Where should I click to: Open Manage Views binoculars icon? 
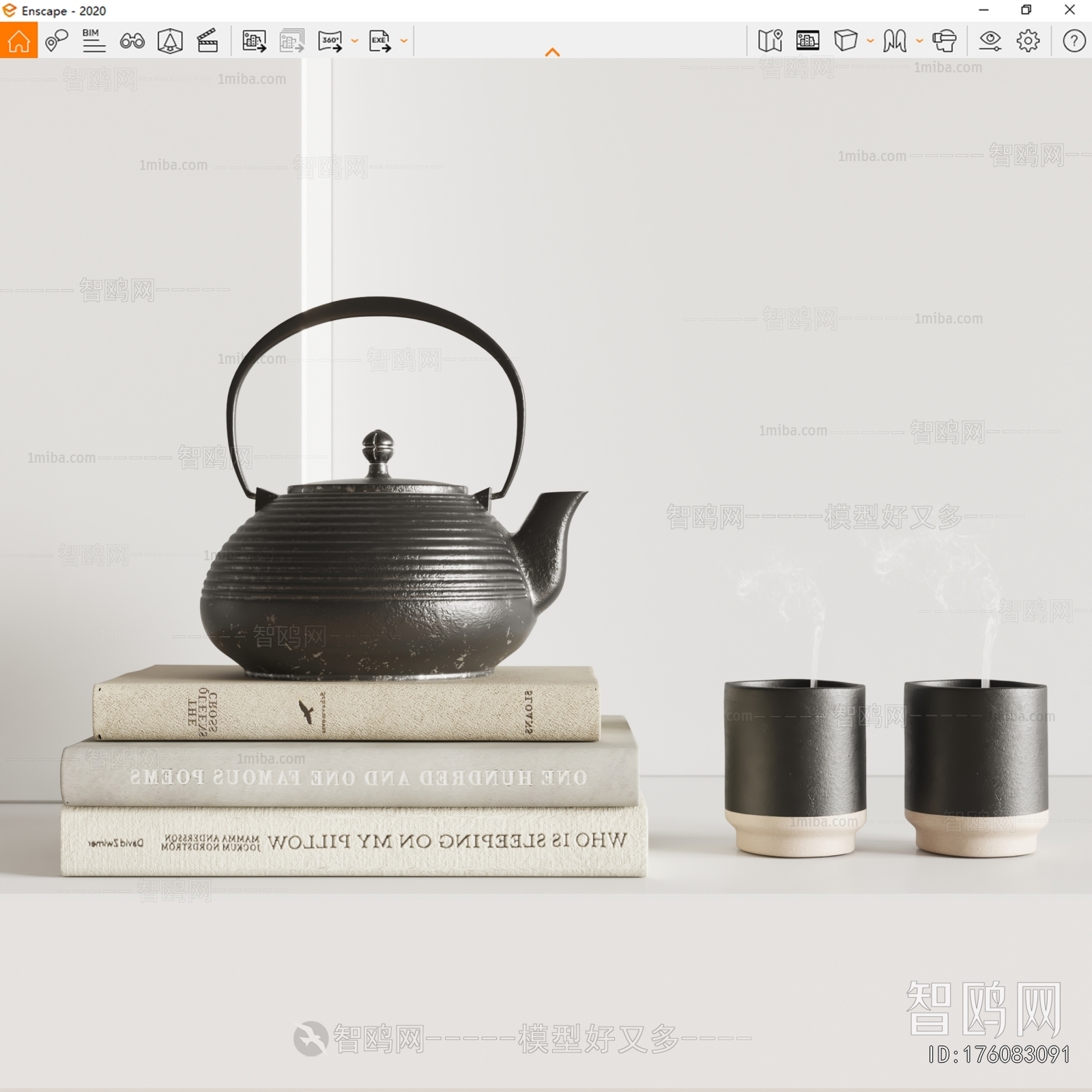pos(132,41)
